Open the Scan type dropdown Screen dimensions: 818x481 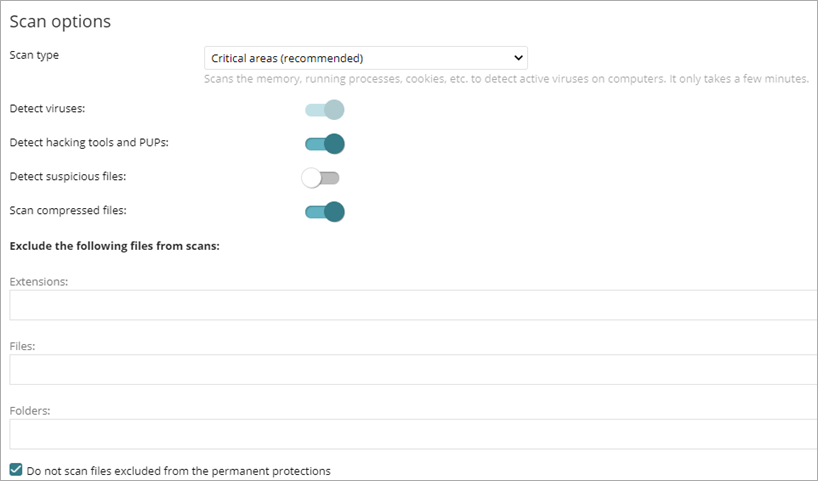tap(365, 58)
